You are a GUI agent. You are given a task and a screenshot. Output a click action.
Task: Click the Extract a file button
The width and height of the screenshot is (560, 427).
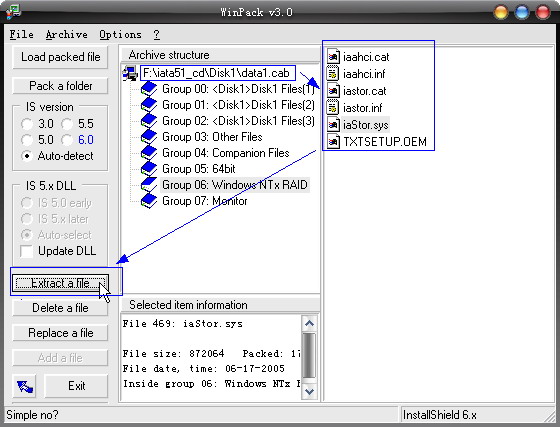tap(60, 283)
